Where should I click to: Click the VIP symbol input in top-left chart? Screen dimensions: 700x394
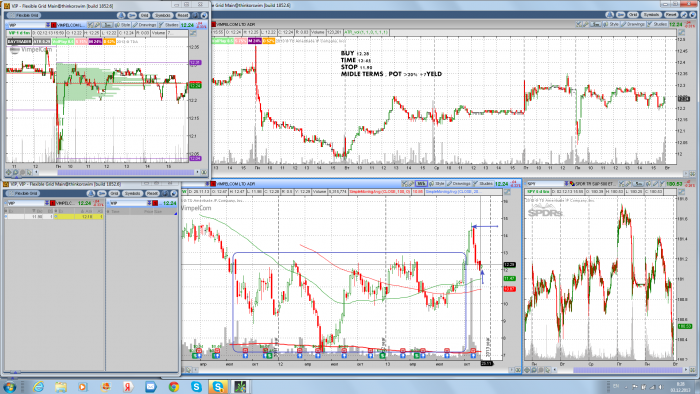coord(27,25)
